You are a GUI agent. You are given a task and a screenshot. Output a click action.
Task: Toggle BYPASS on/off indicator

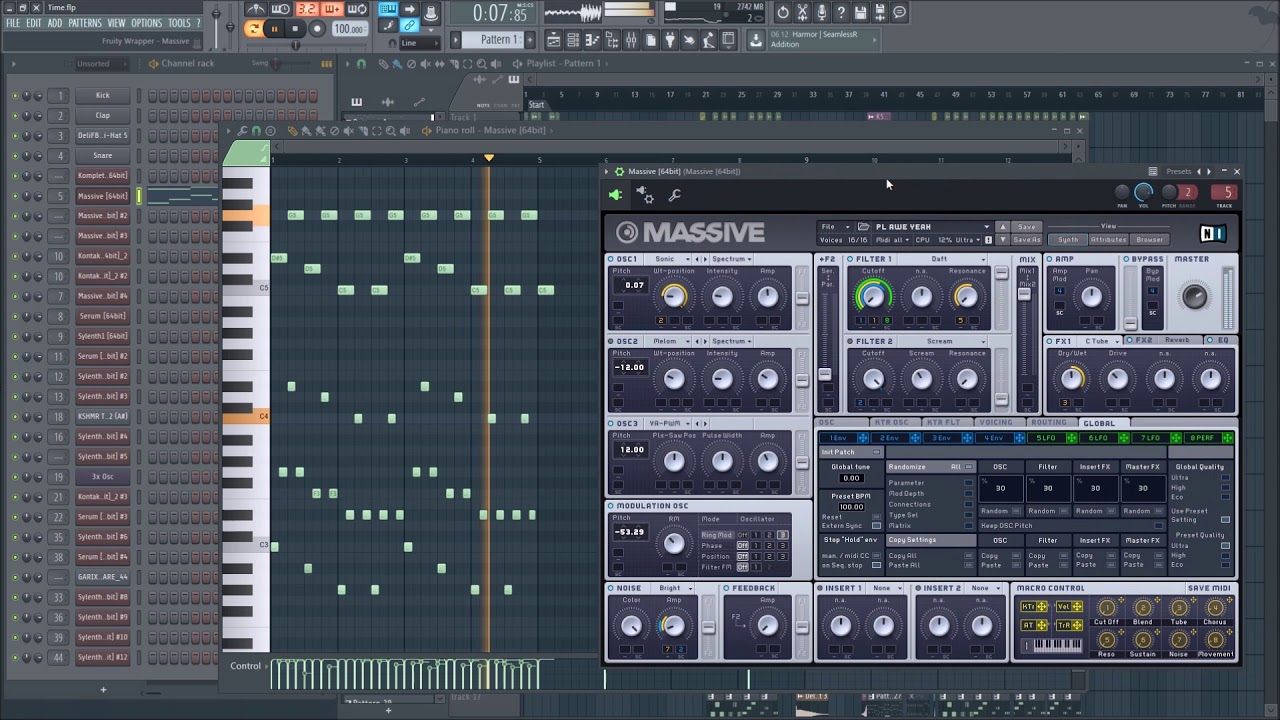tap(1126, 259)
